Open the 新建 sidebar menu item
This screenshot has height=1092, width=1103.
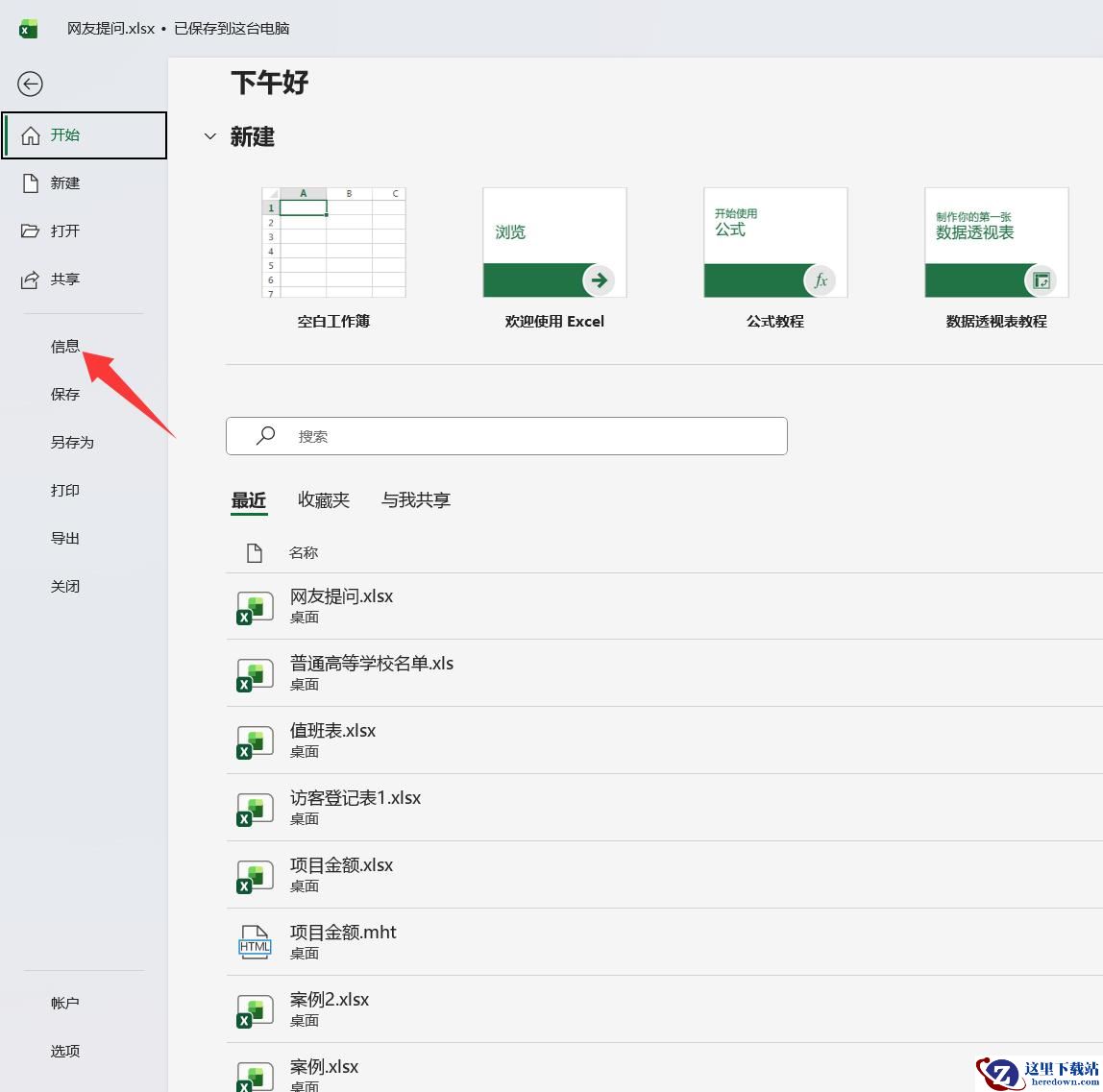pos(85,183)
